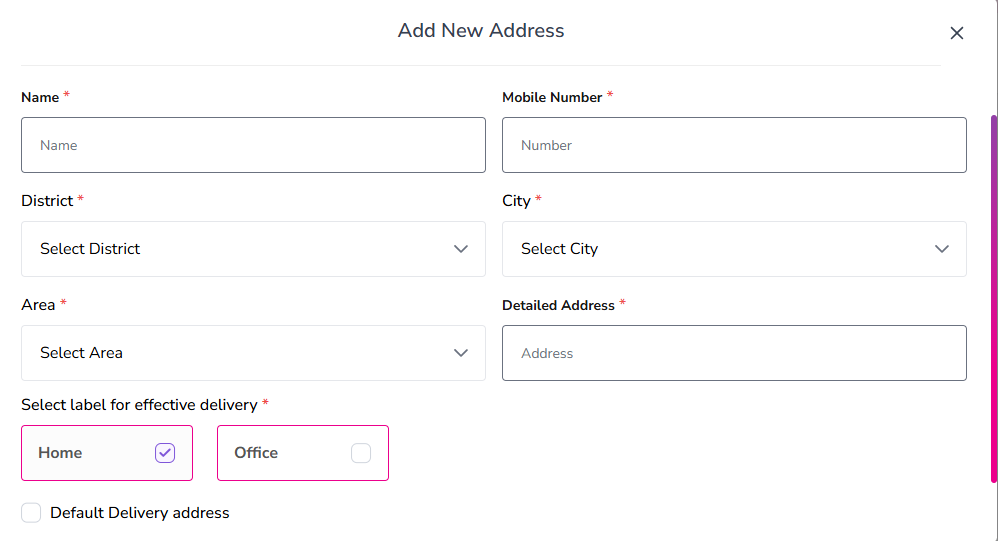Click the Default Delivery address label text
This screenshot has width=998, height=541.
(x=139, y=513)
